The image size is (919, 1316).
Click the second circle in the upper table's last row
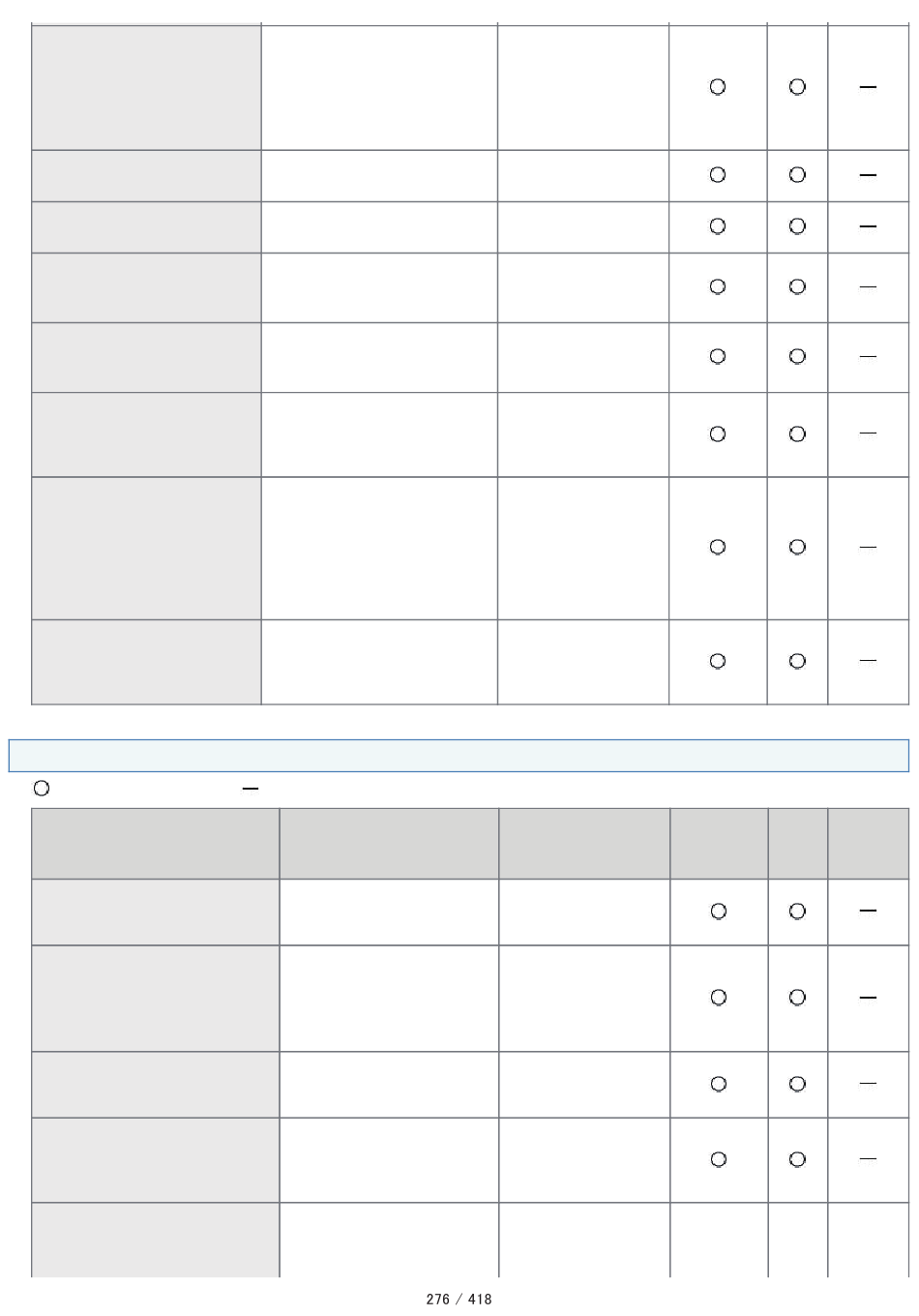[797, 661]
